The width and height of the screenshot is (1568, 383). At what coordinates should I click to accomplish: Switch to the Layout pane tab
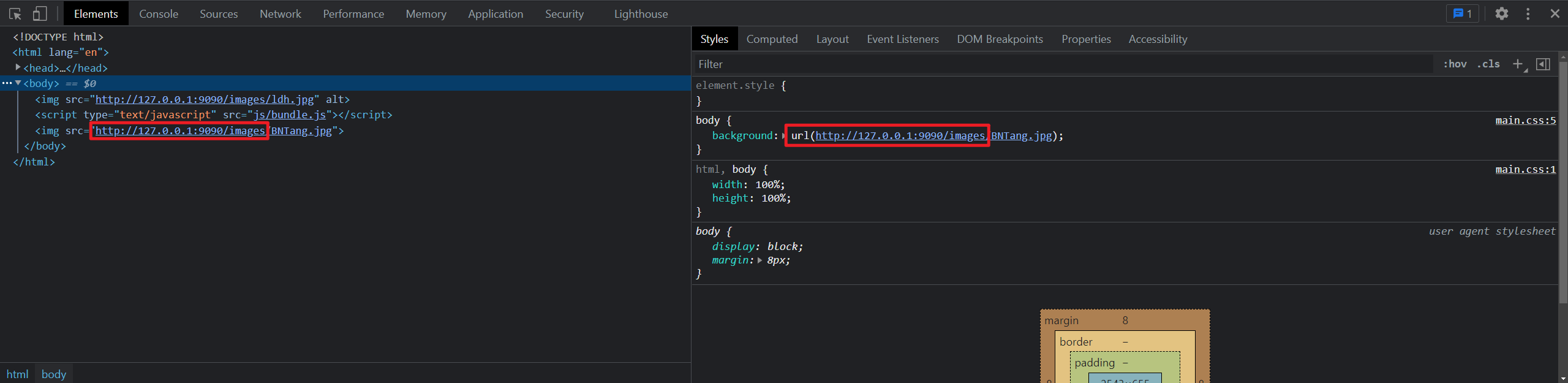832,39
